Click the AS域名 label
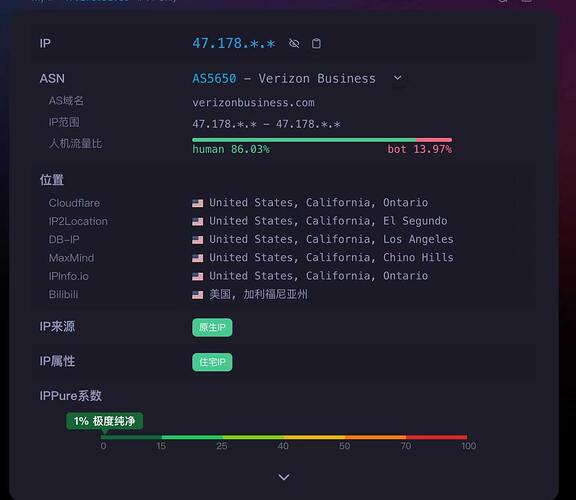 point(66,101)
